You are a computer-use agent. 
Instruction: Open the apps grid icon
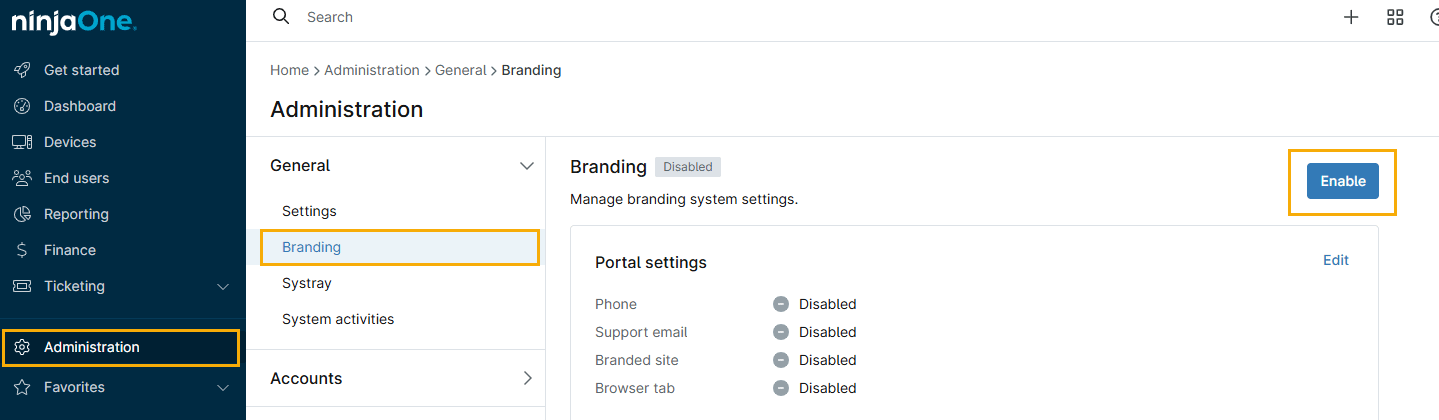click(1395, 17)
